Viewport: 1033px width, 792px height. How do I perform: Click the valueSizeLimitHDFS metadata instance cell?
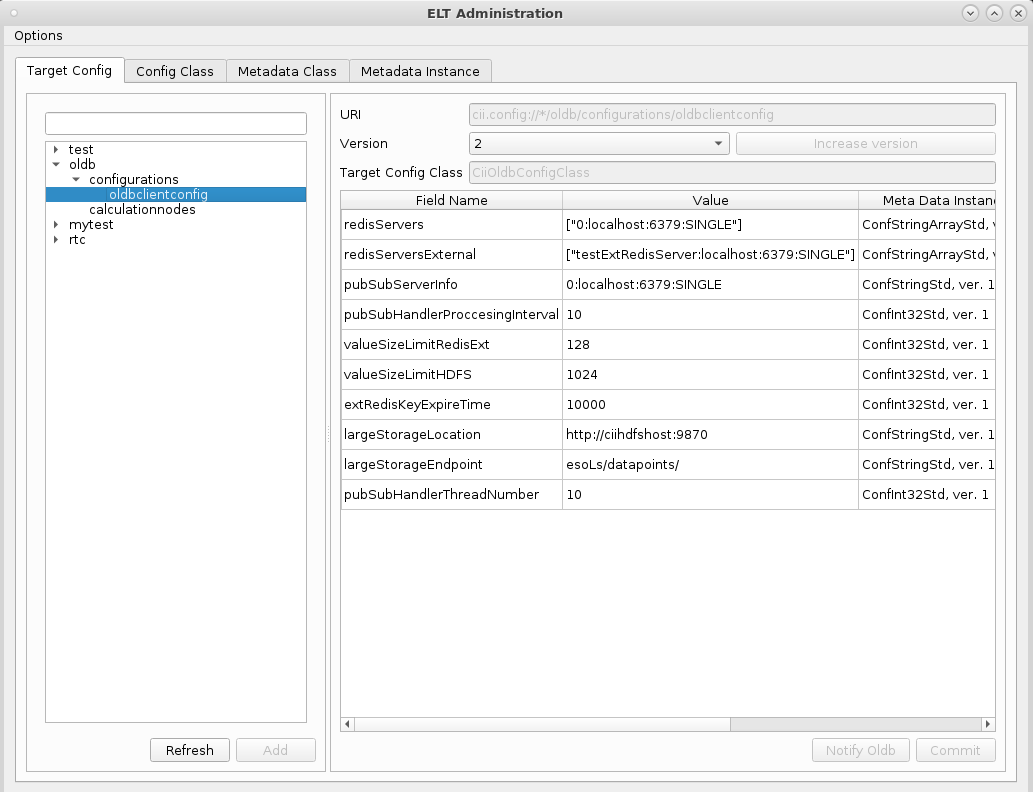point(927,374)
